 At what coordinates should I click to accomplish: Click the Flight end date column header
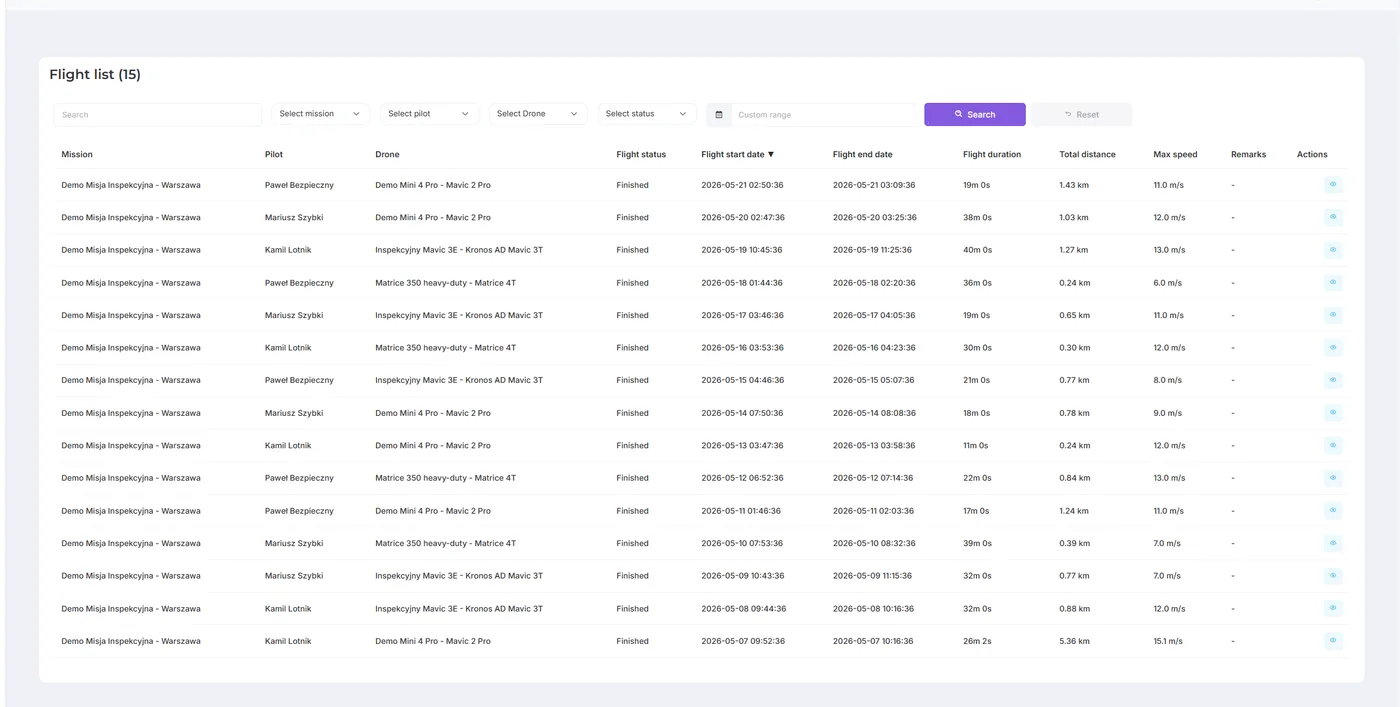click(863, 154)
